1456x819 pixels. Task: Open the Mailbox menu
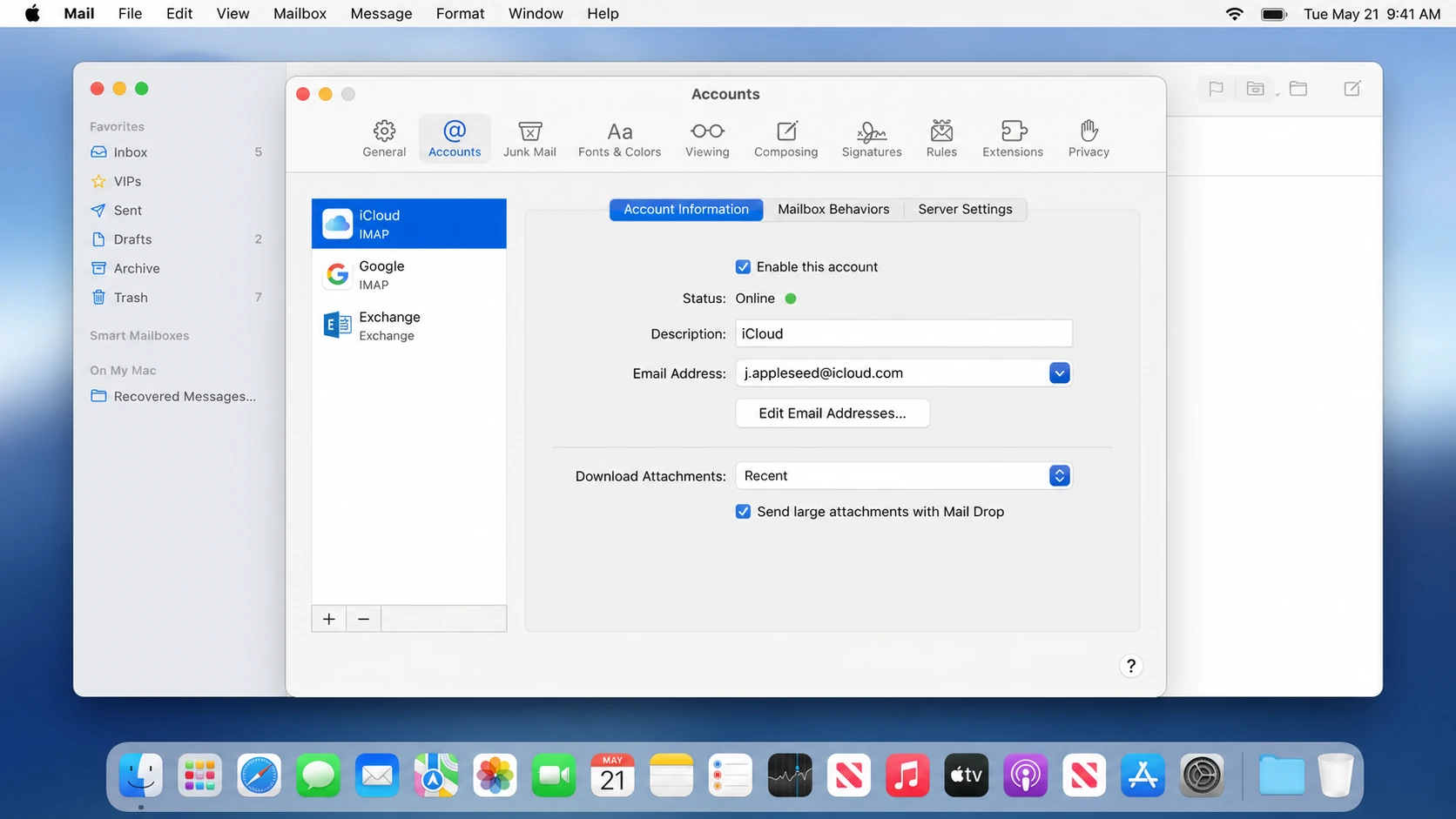coord(300,13)
